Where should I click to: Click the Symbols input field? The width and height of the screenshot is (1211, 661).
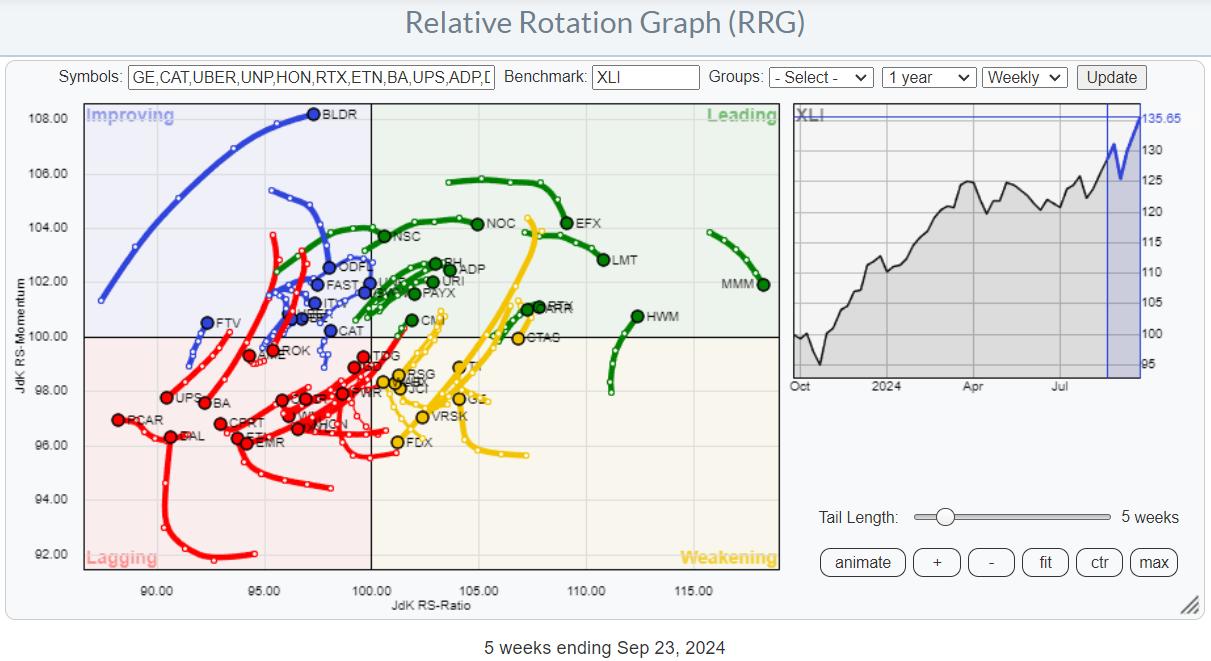click(311, 78)
